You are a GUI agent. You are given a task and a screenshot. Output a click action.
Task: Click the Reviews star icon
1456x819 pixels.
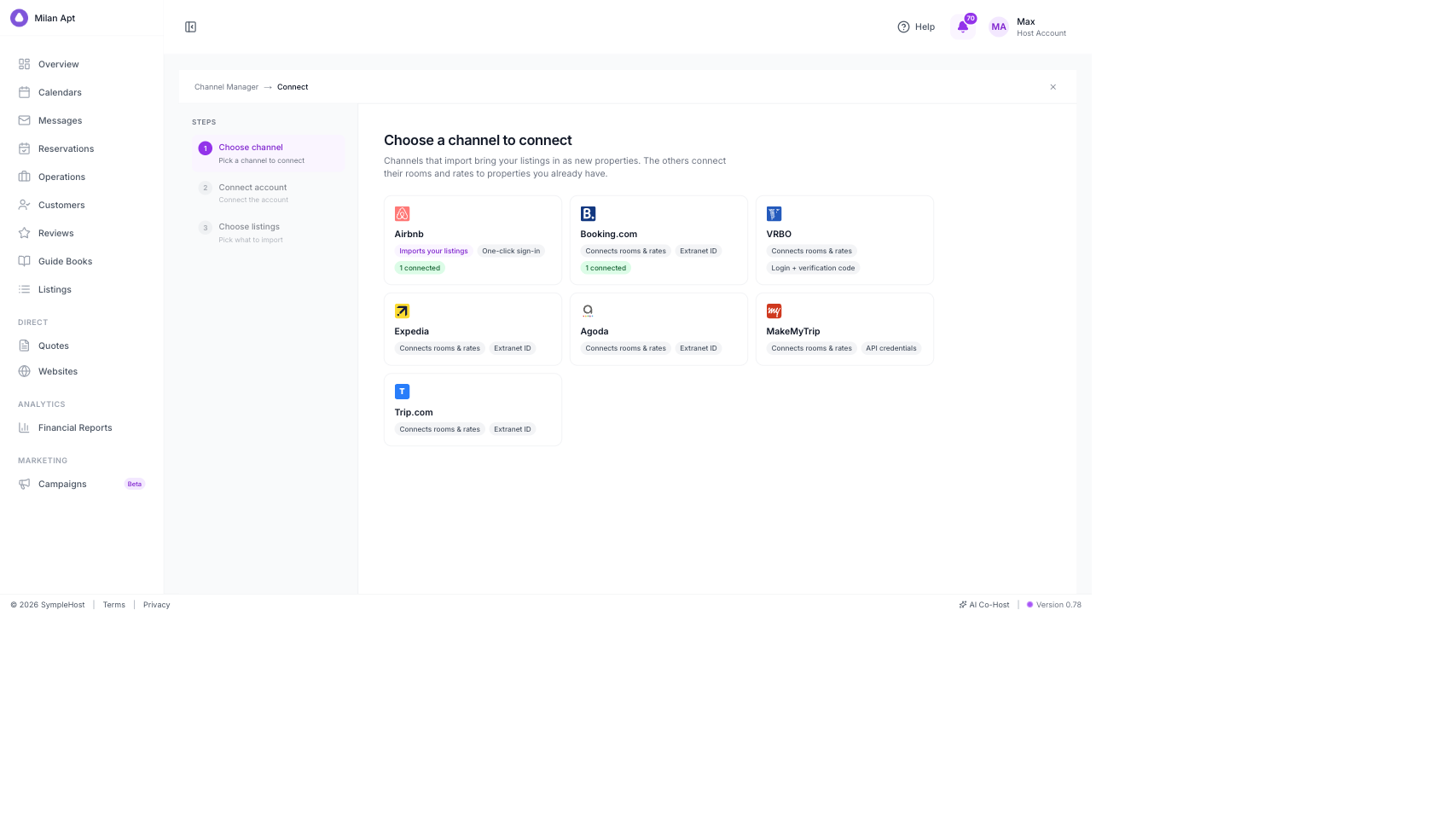click(x=24, y=233)
